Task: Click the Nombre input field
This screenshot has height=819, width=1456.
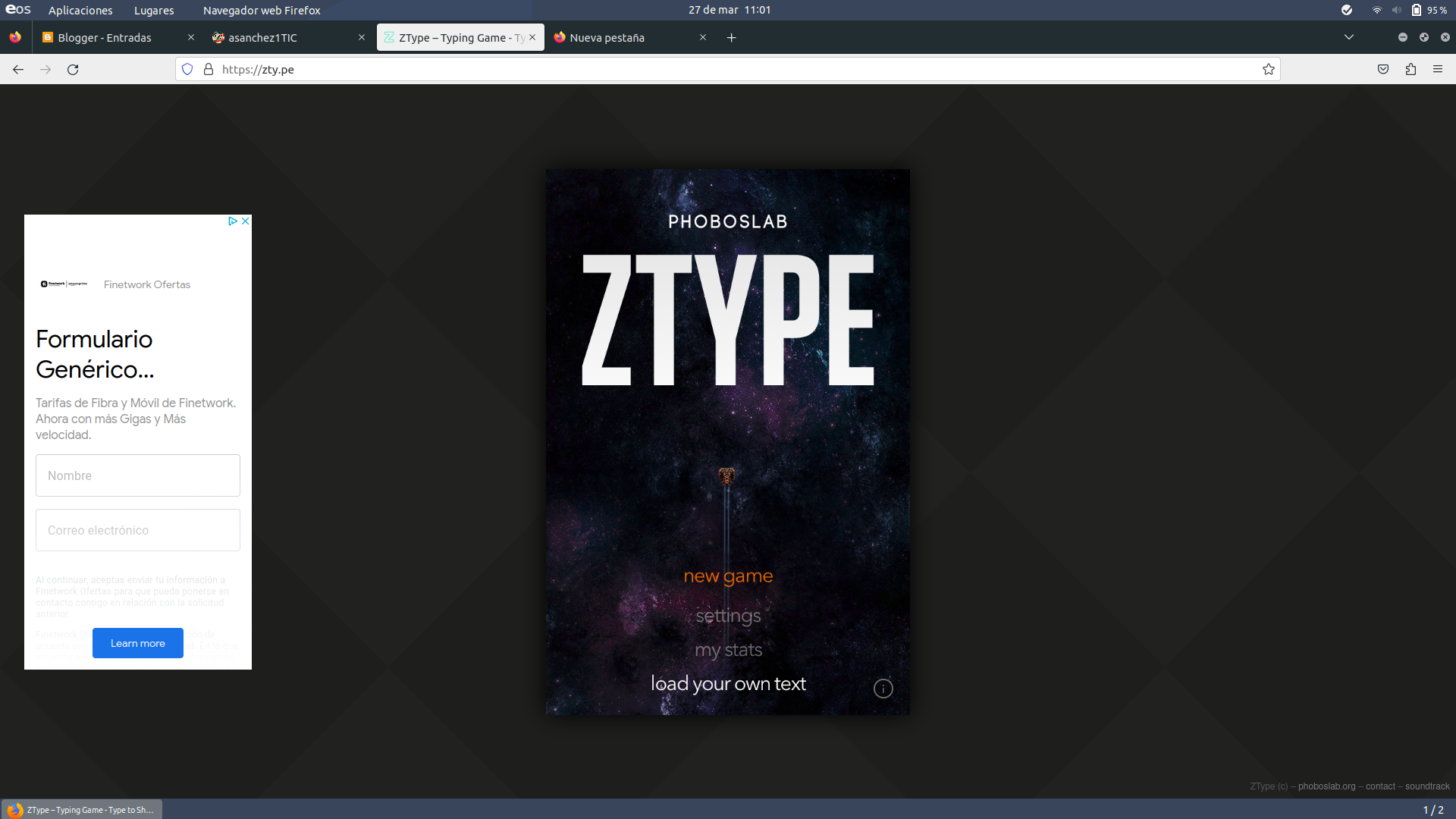Action: 138,475
